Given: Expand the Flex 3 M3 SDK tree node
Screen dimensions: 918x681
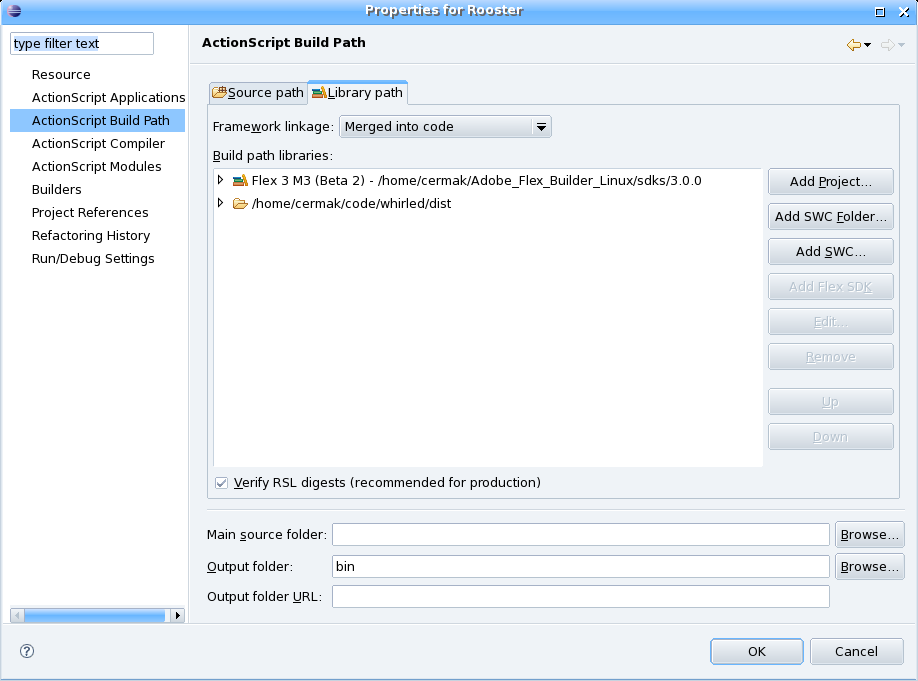Looking at the screenshot, I should (x=220, y=181).
